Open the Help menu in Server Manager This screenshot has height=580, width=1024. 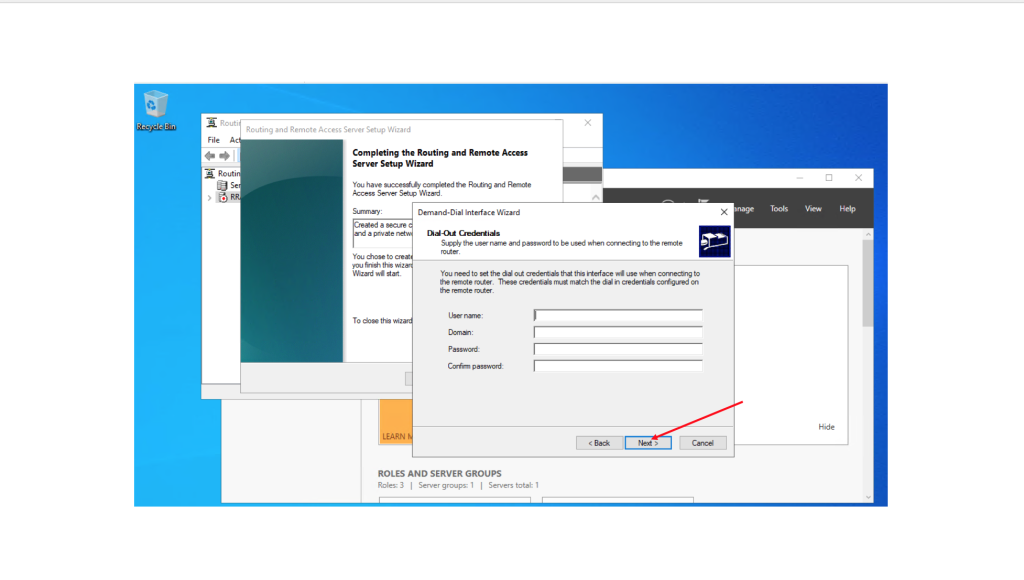[x=847, y=209]
